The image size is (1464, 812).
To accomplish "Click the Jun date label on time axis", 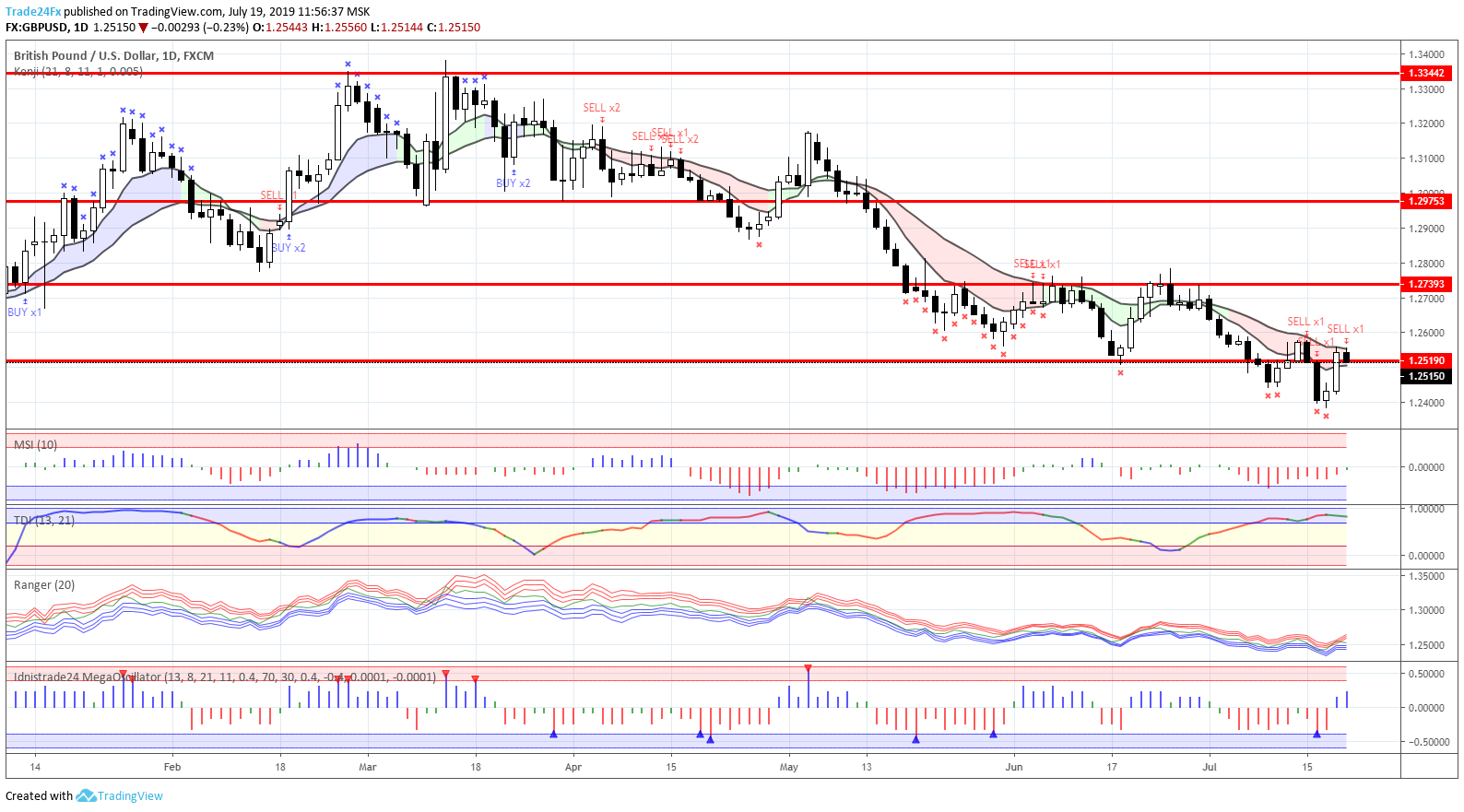I will (x=1014, y=767).
